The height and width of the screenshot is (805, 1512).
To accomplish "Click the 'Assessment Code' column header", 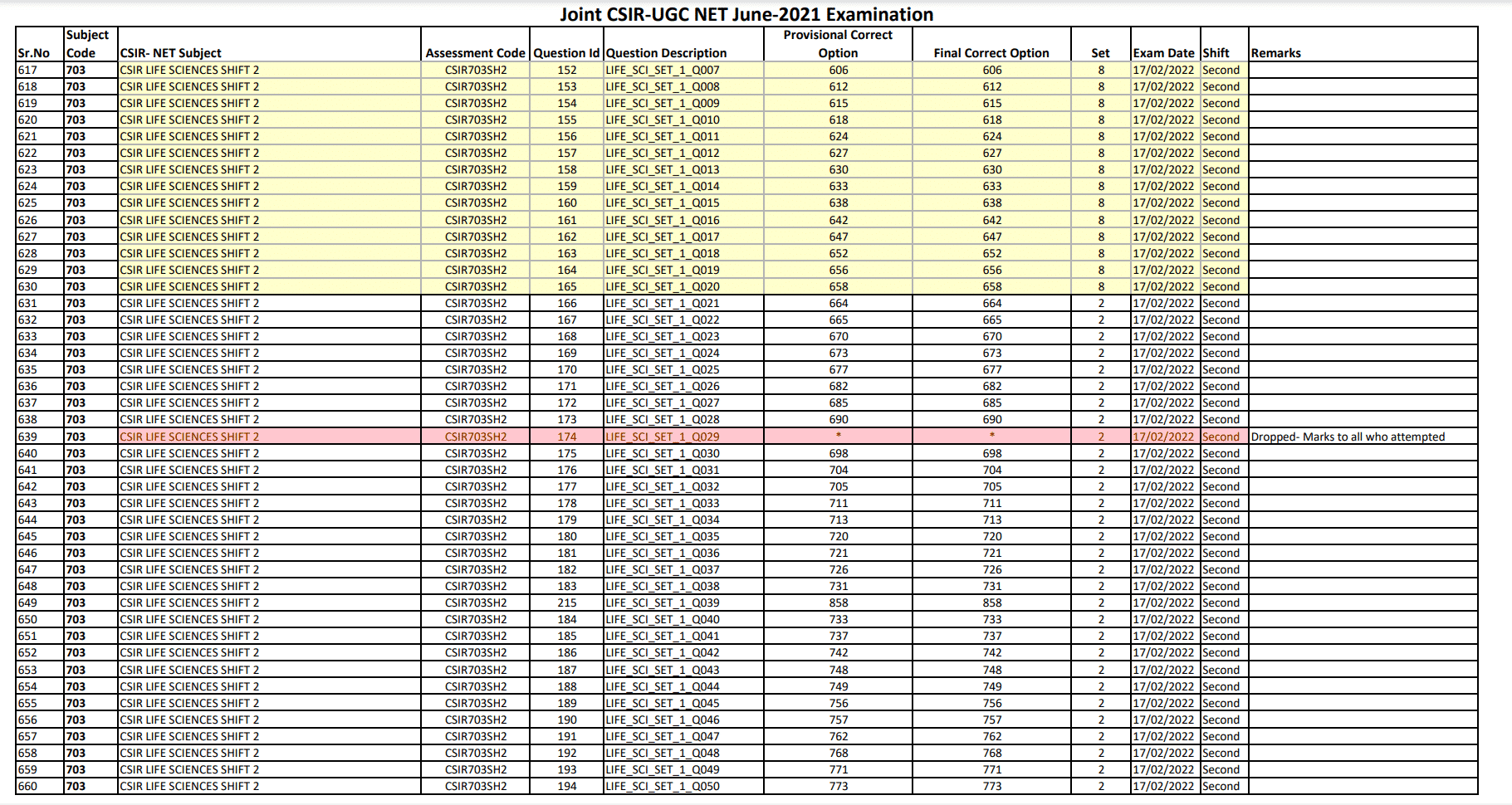I will click(x=475, y=53).
